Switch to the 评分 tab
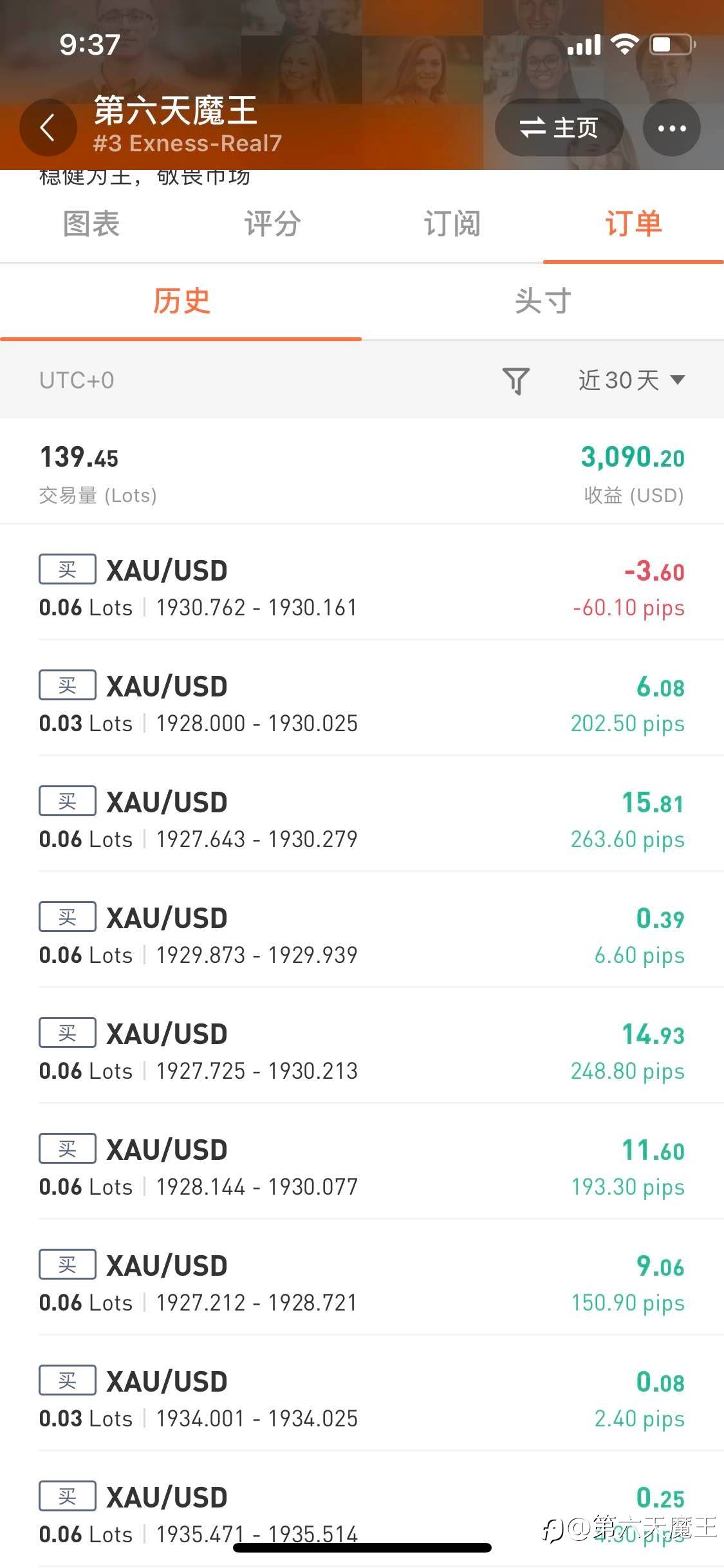The width and height of the screenshot is (724, 1568). pos(272,223)
